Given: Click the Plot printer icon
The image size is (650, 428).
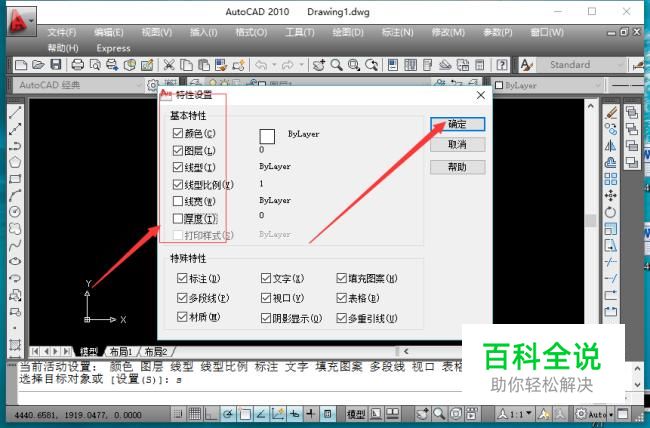Looking at the screenshot, I should 78,65.
